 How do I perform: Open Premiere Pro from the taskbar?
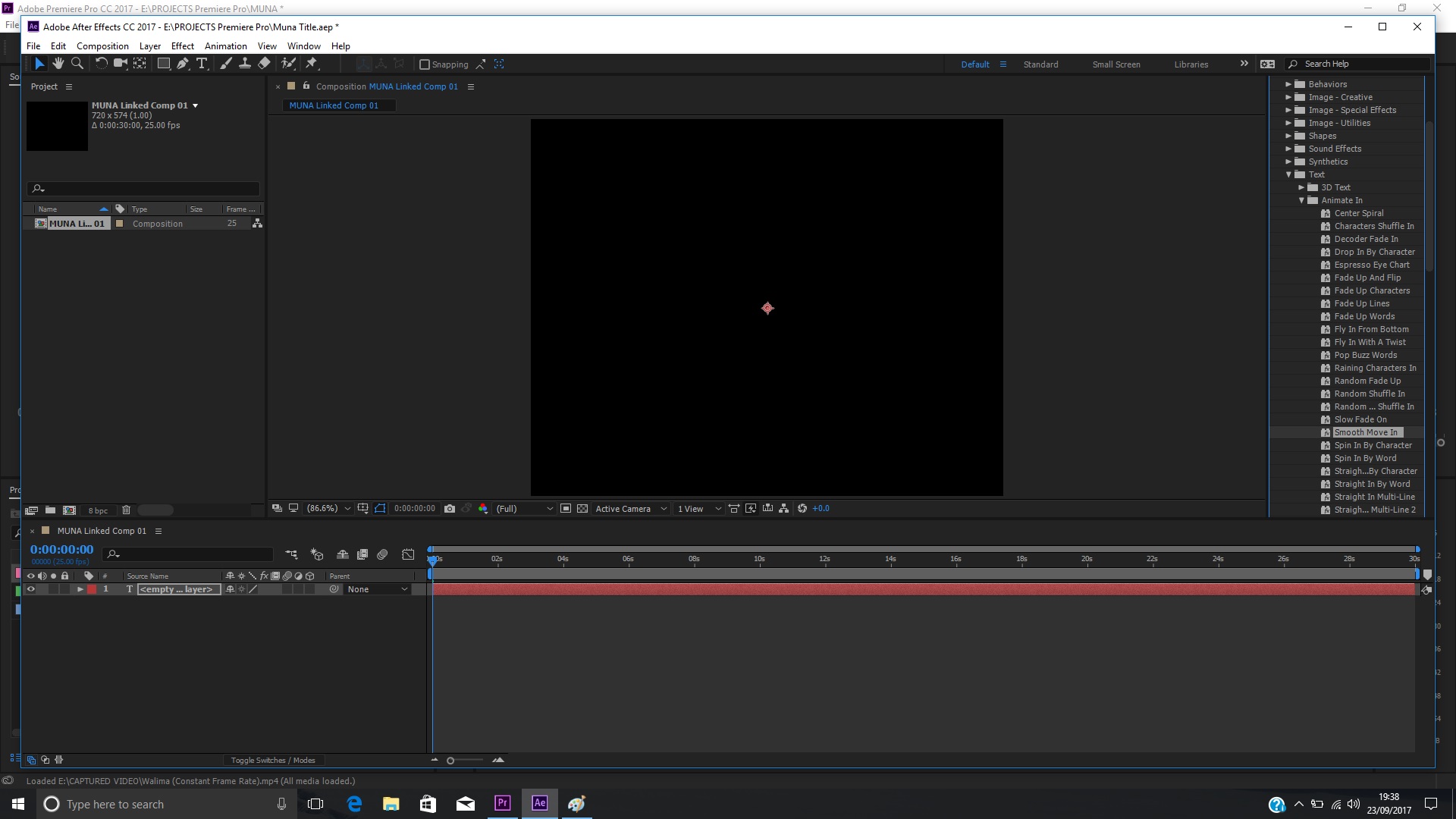(502, 803)
